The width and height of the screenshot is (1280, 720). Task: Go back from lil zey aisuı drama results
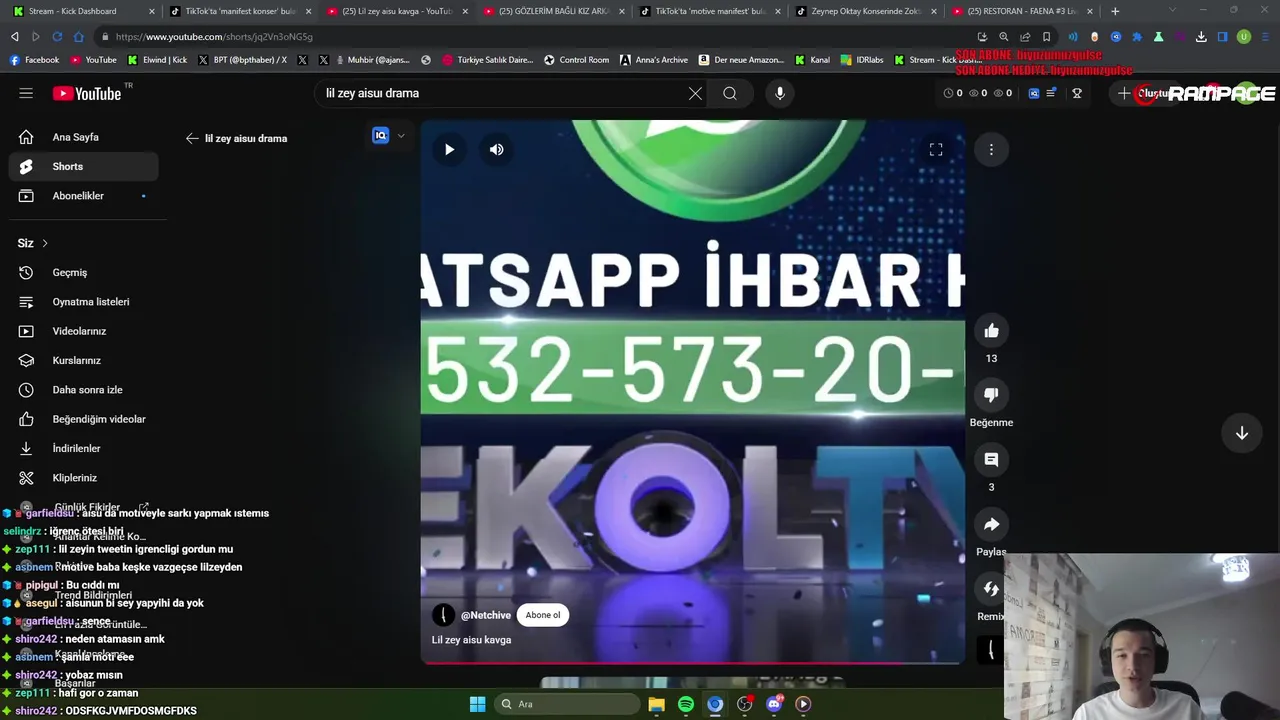pyautogui.click(x=192, y=138)
